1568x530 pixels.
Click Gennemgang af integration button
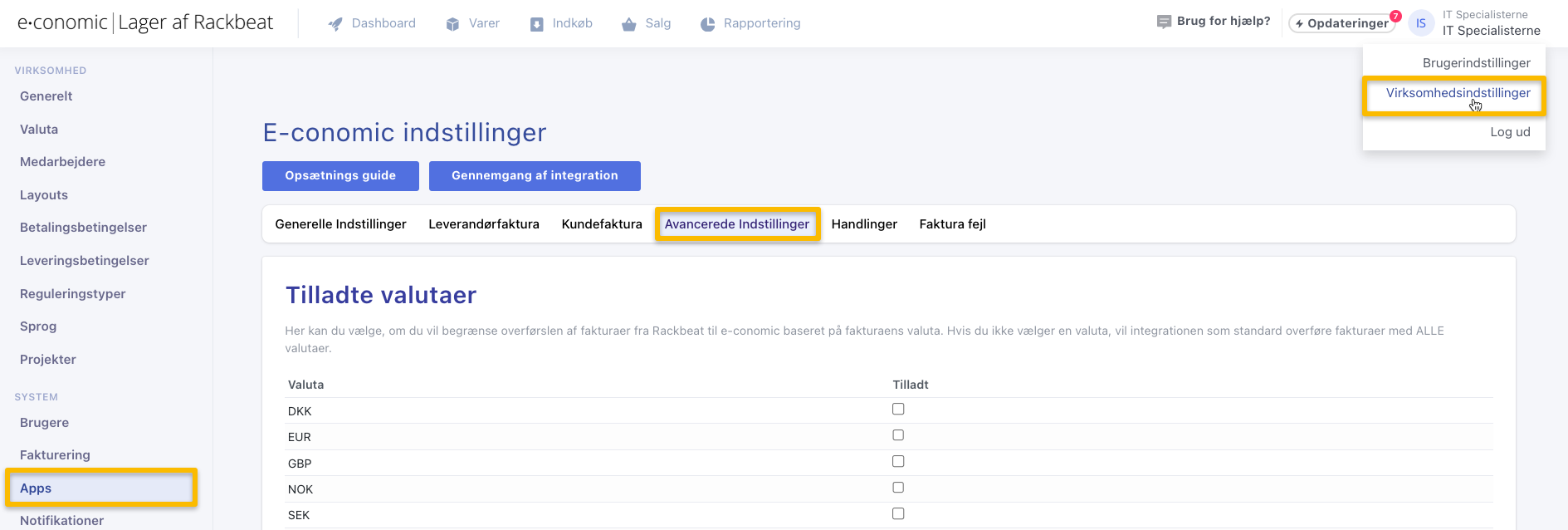535,176
